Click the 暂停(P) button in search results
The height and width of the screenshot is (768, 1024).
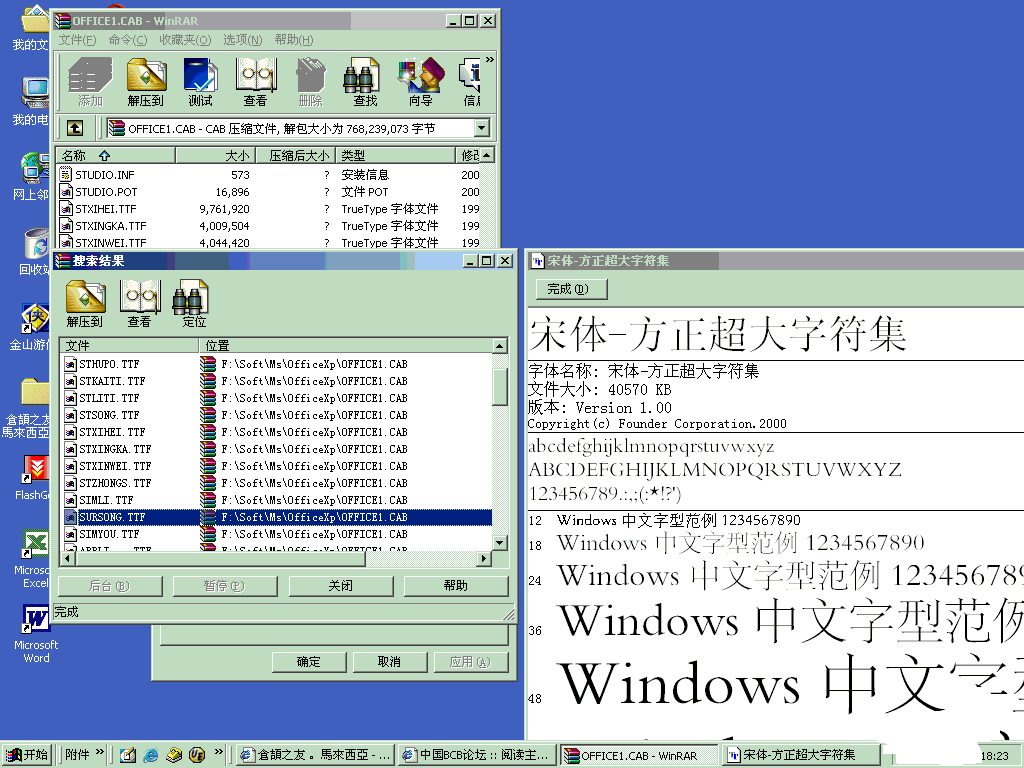tap(225, 586)
